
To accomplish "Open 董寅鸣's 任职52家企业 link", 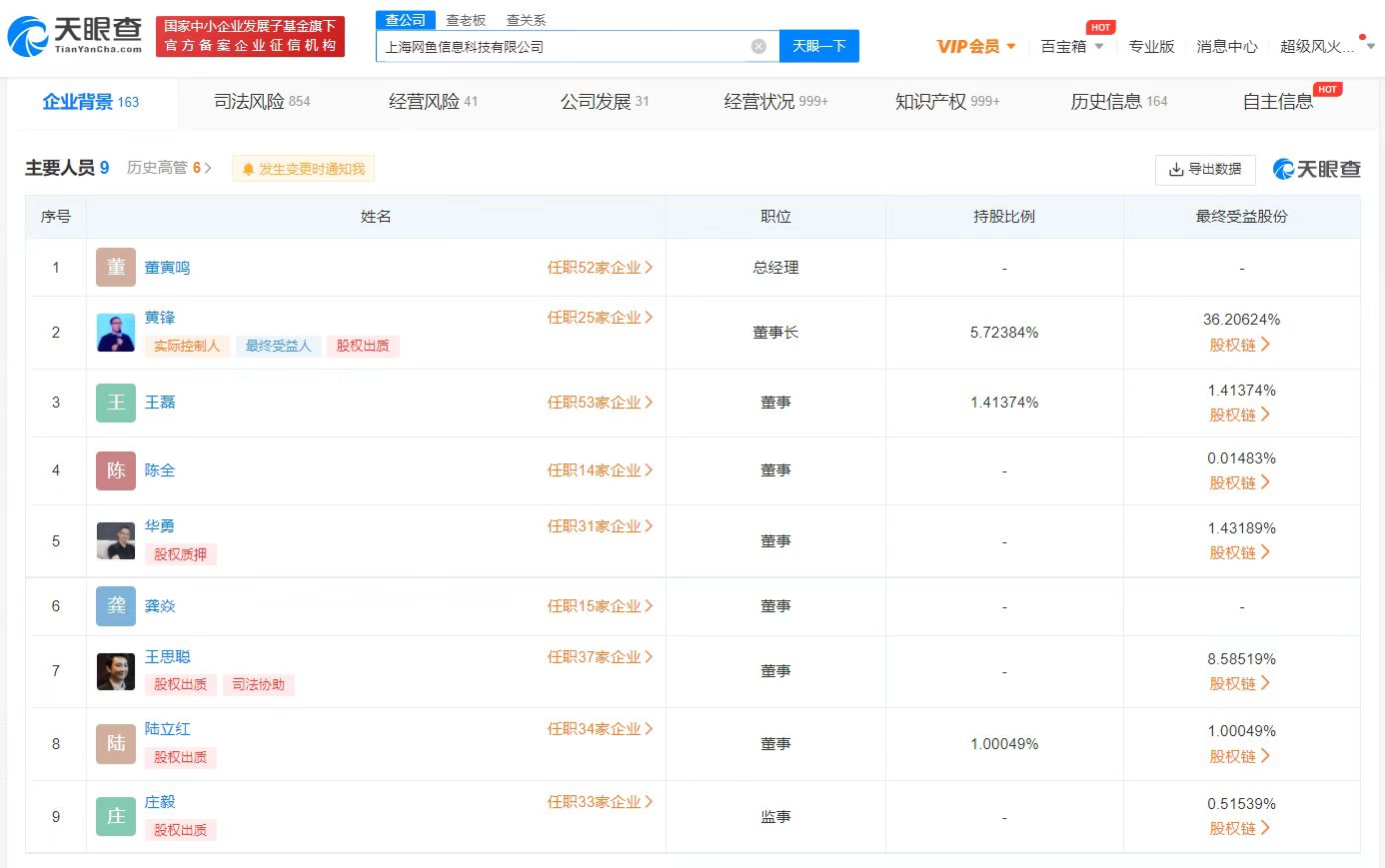I will pos(600,268).
